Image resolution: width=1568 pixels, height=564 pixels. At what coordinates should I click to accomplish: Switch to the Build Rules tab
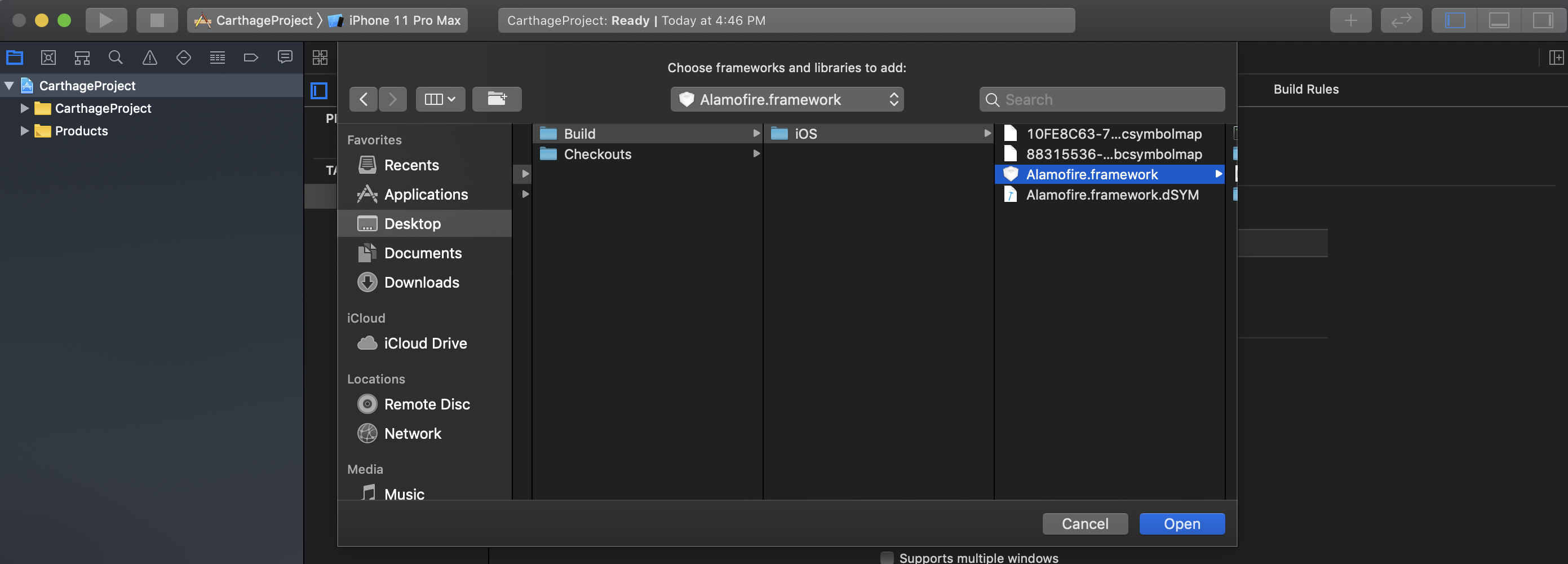(1306, 89)
